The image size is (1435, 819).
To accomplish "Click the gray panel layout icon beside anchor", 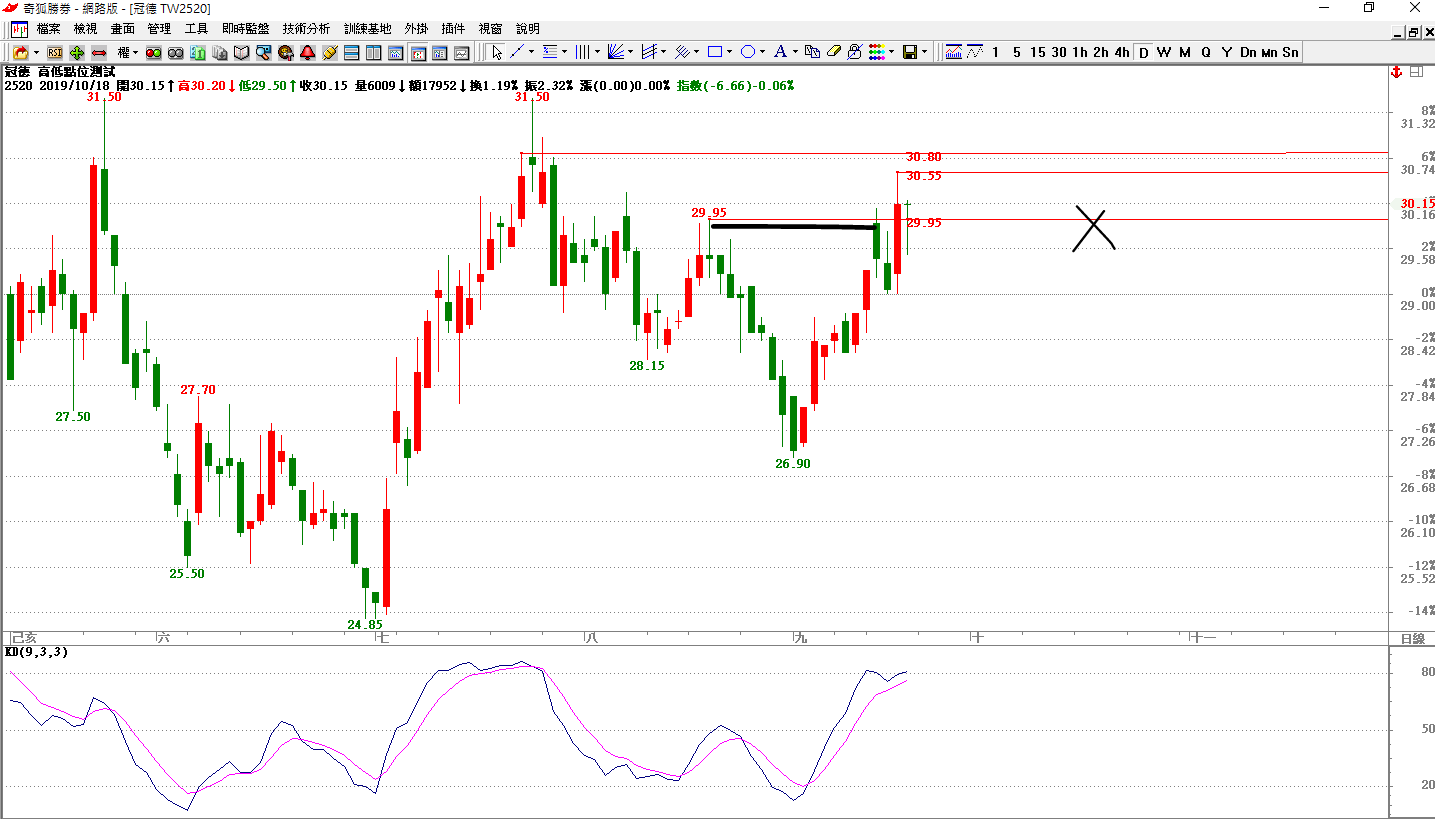I will click(1416, 72).
